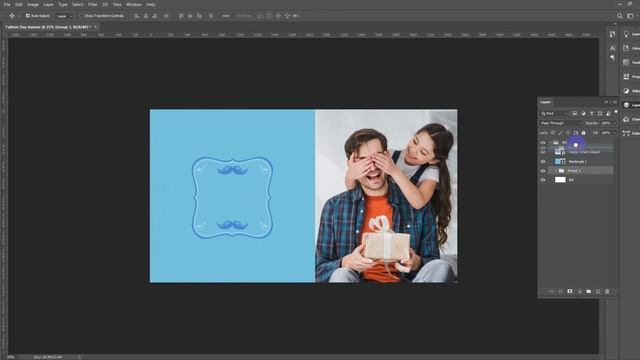Open the Libraries panel icon
640x360 pixels.
[627, 48]
